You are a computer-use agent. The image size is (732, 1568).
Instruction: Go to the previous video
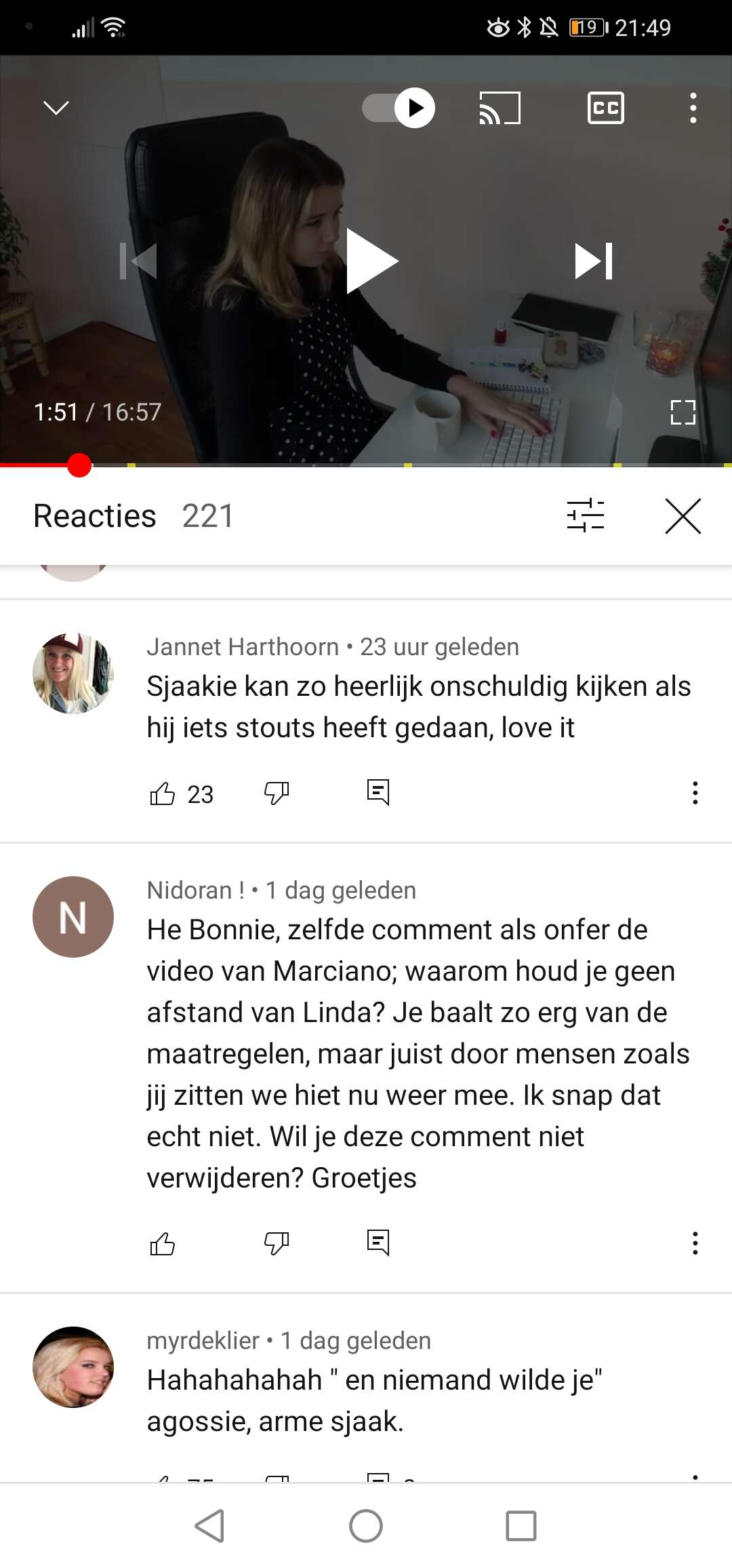(x=138, y=261)
